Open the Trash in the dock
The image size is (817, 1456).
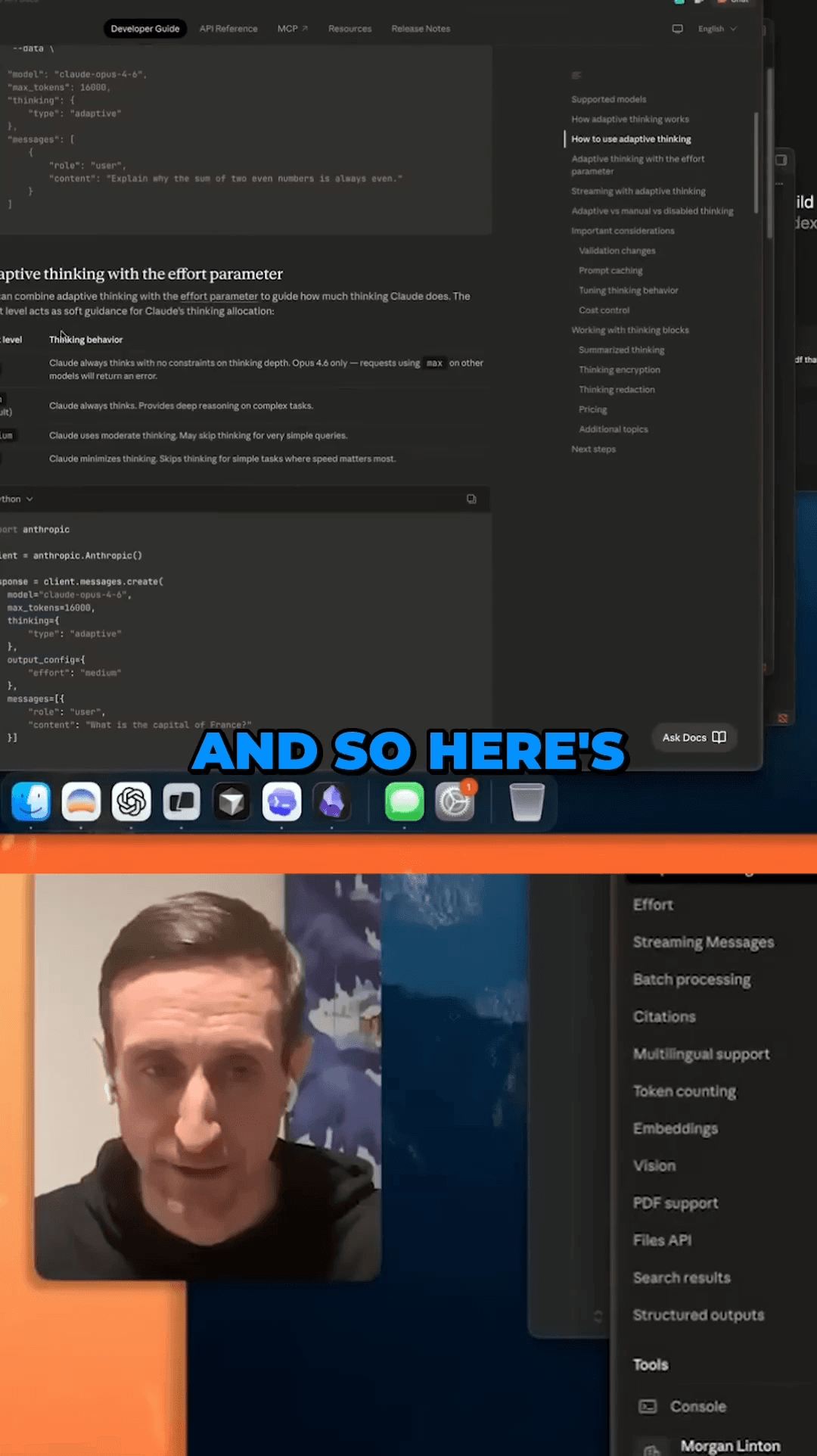click(x=527, y=801)
